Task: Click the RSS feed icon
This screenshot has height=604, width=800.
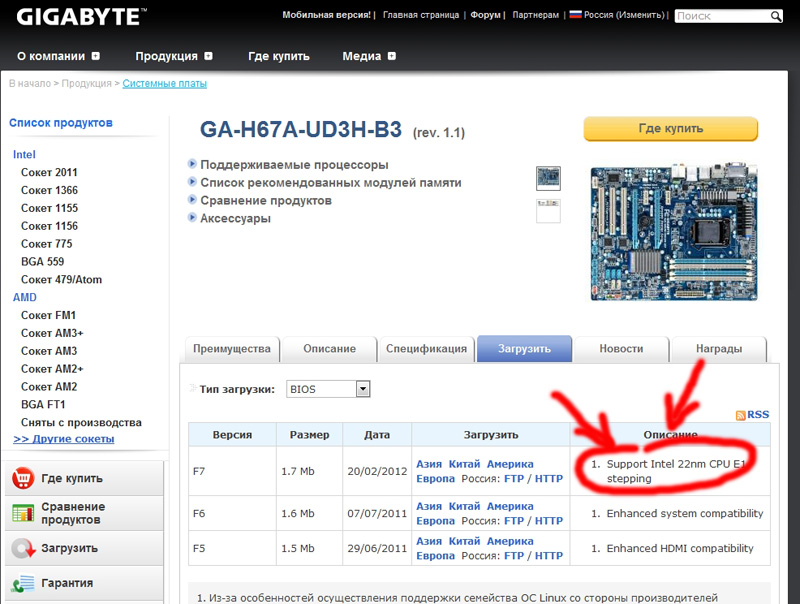Action: 740,415
